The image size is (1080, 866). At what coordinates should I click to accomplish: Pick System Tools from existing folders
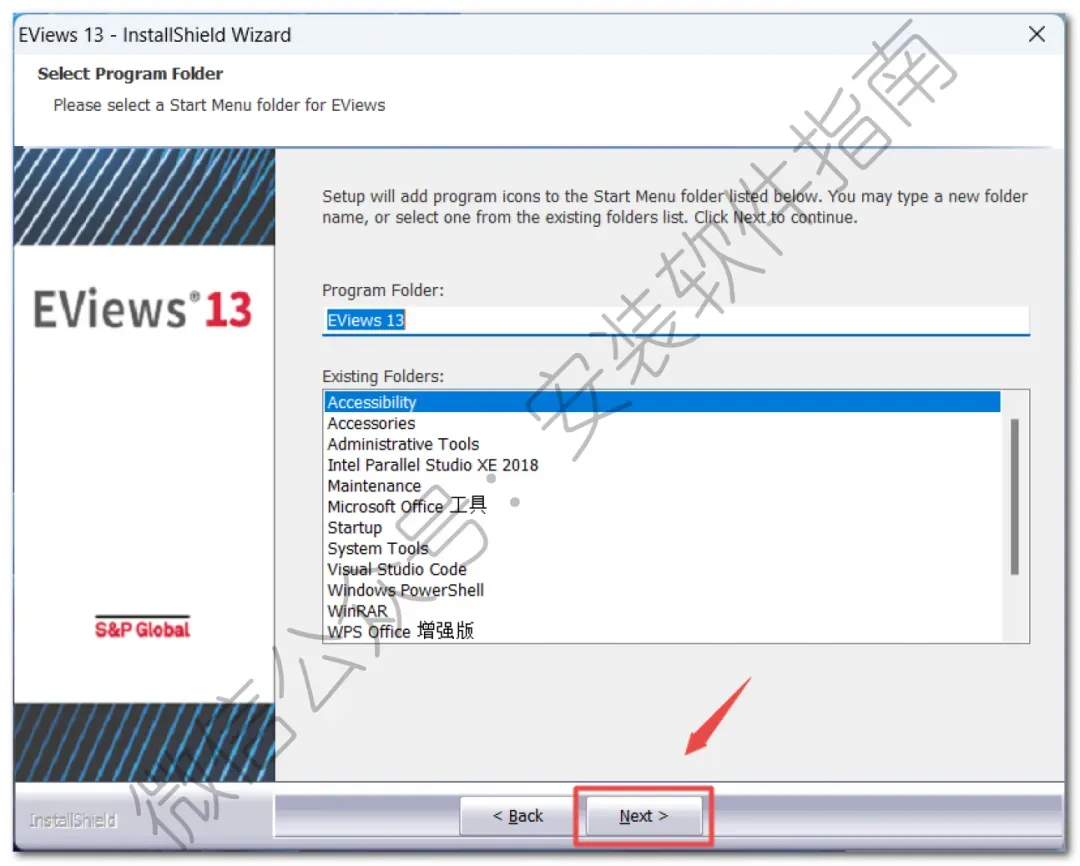point(662,548)
